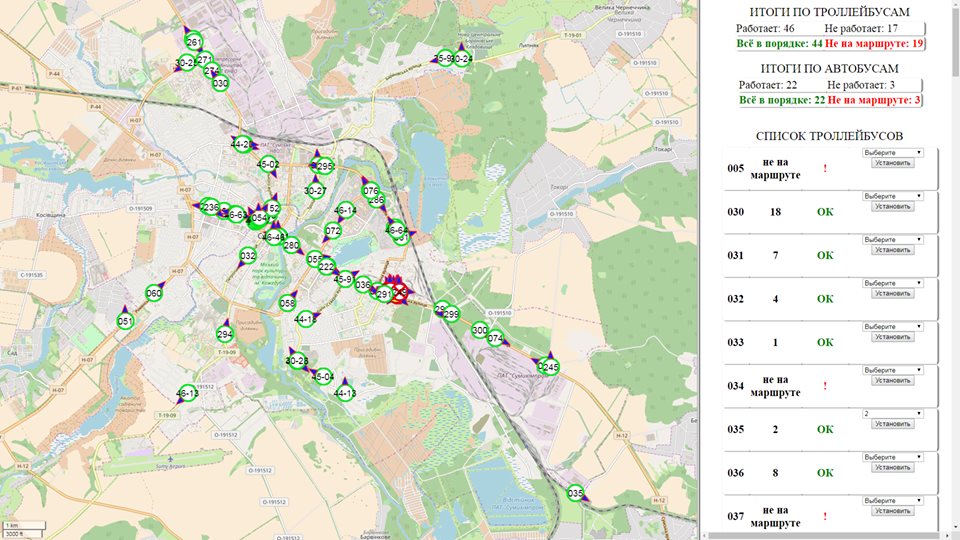The image size is (960, 540).
Task: Click Установить button for trolleybus 032
Action: (893, 293)
